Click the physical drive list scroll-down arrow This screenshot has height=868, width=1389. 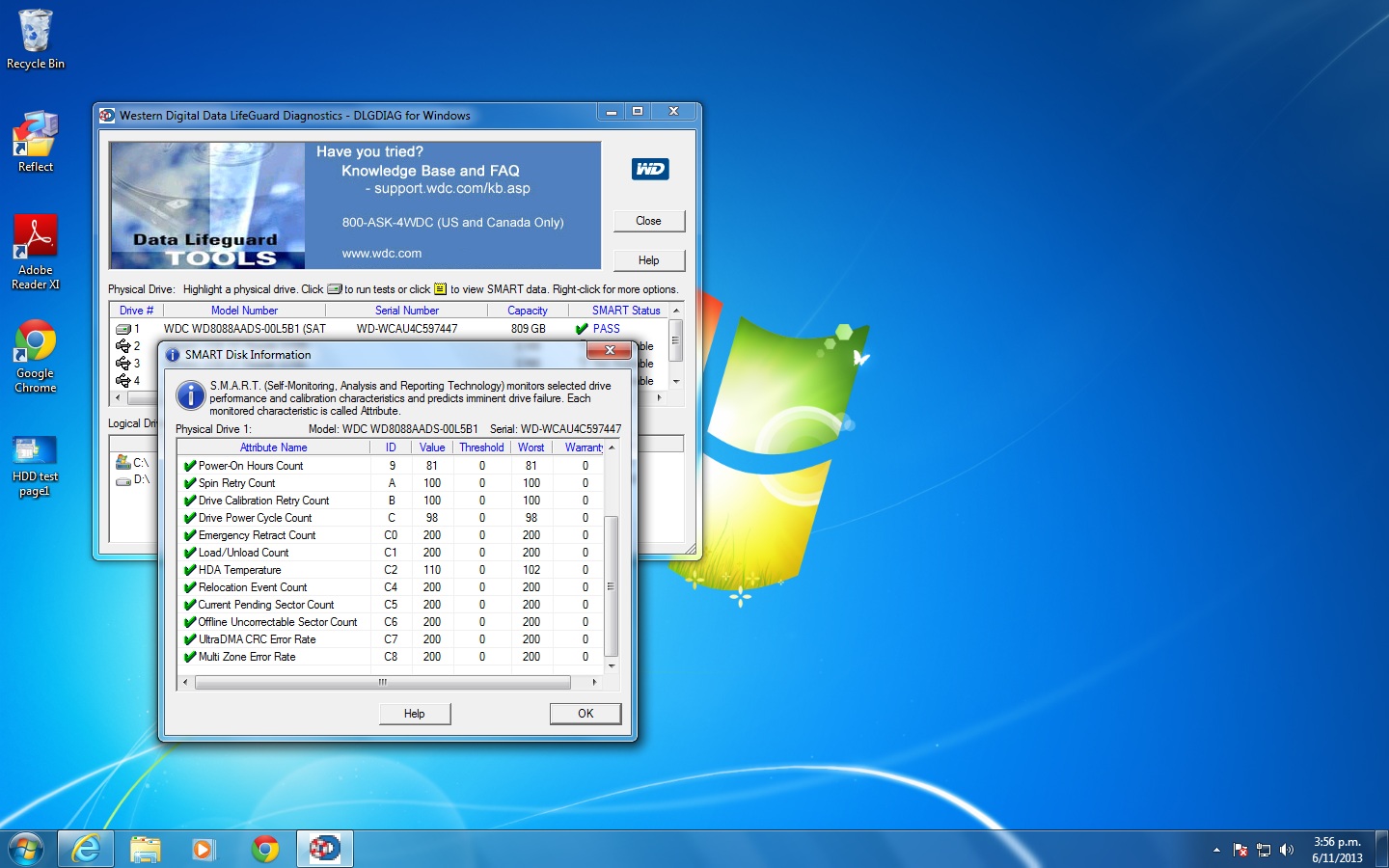coord(676,381)
